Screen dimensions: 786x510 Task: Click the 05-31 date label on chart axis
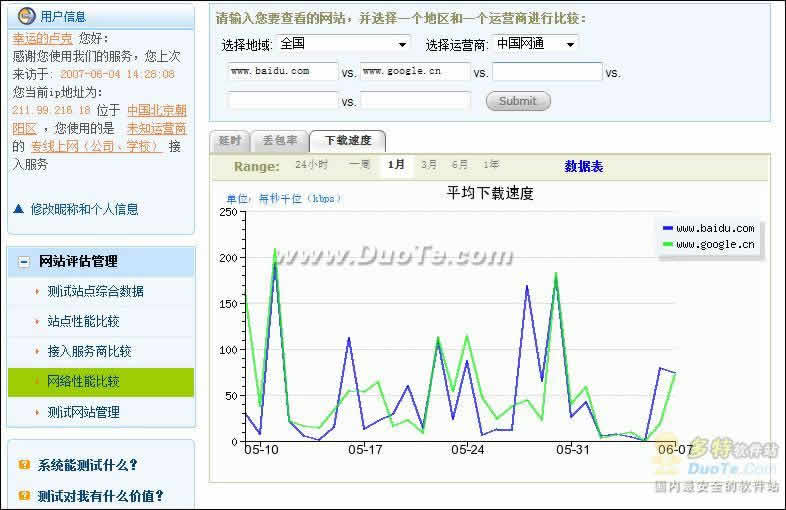[x=573, y=450]
